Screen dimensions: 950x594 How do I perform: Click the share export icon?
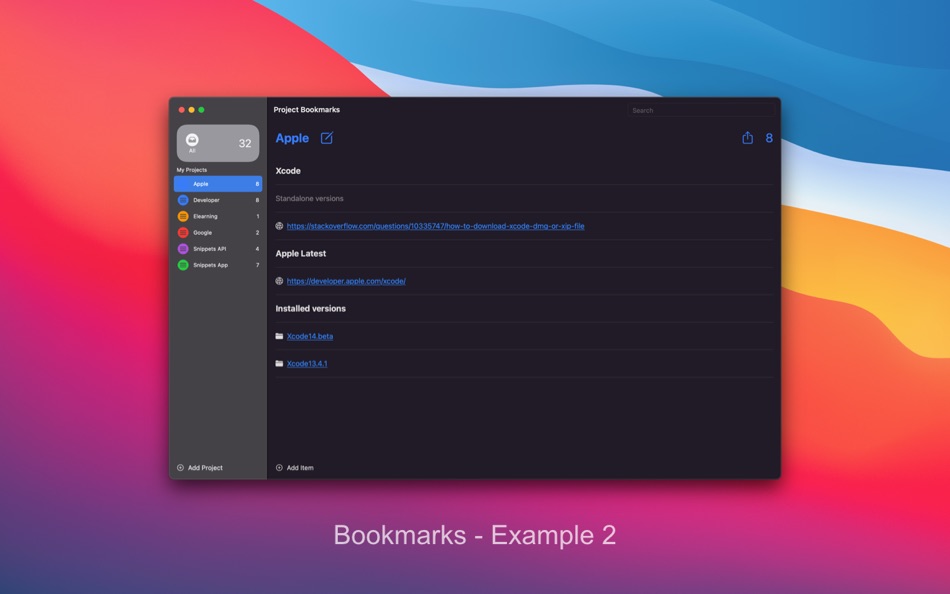click(x=748, y=138)
